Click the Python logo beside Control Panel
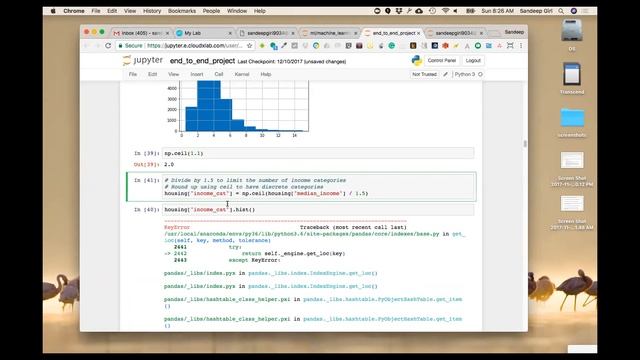The image size is (640, 360). click(416, 60)
